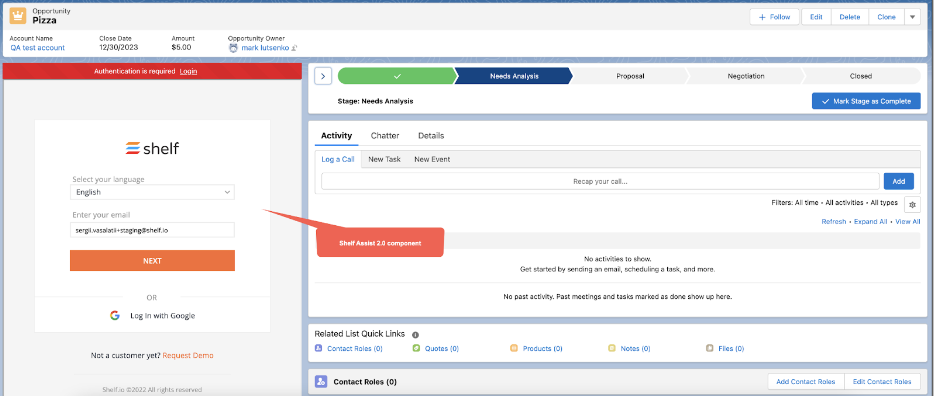Click the $5.00 amount value
934x396 pixels.
tap(181, 48)
